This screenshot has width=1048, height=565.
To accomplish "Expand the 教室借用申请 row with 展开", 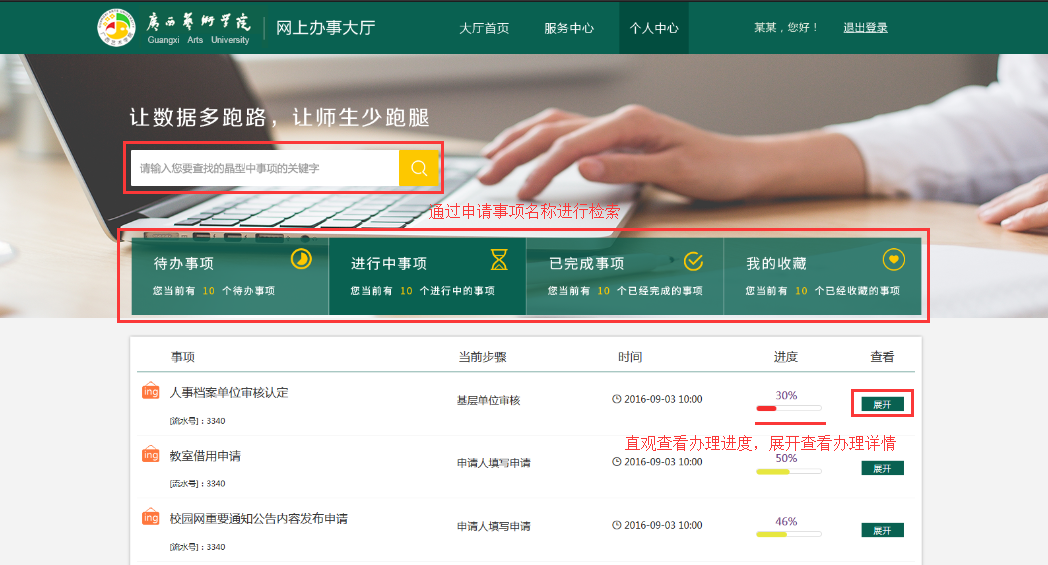I will [882, 468].
